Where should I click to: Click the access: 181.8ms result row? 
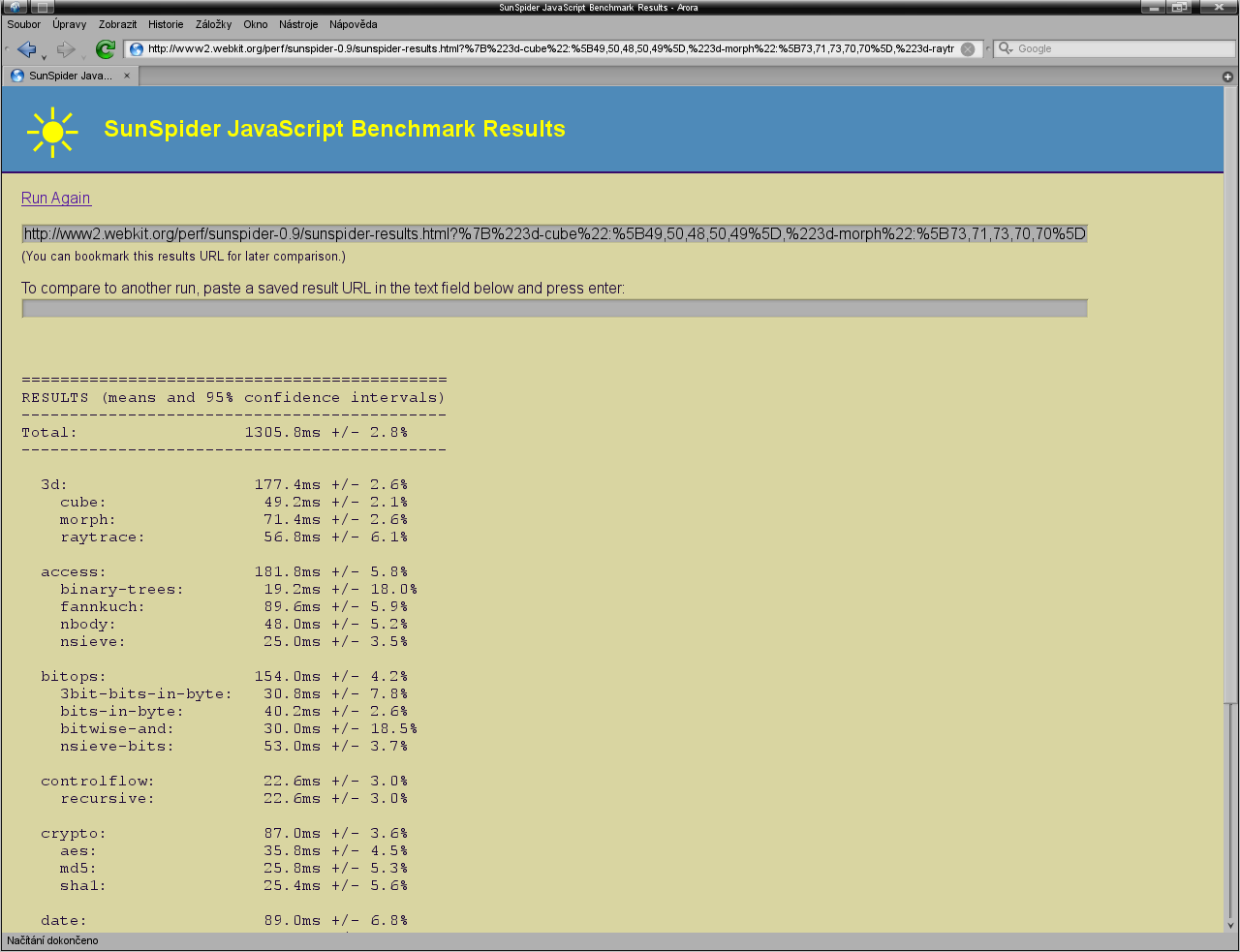pos(225,571)
